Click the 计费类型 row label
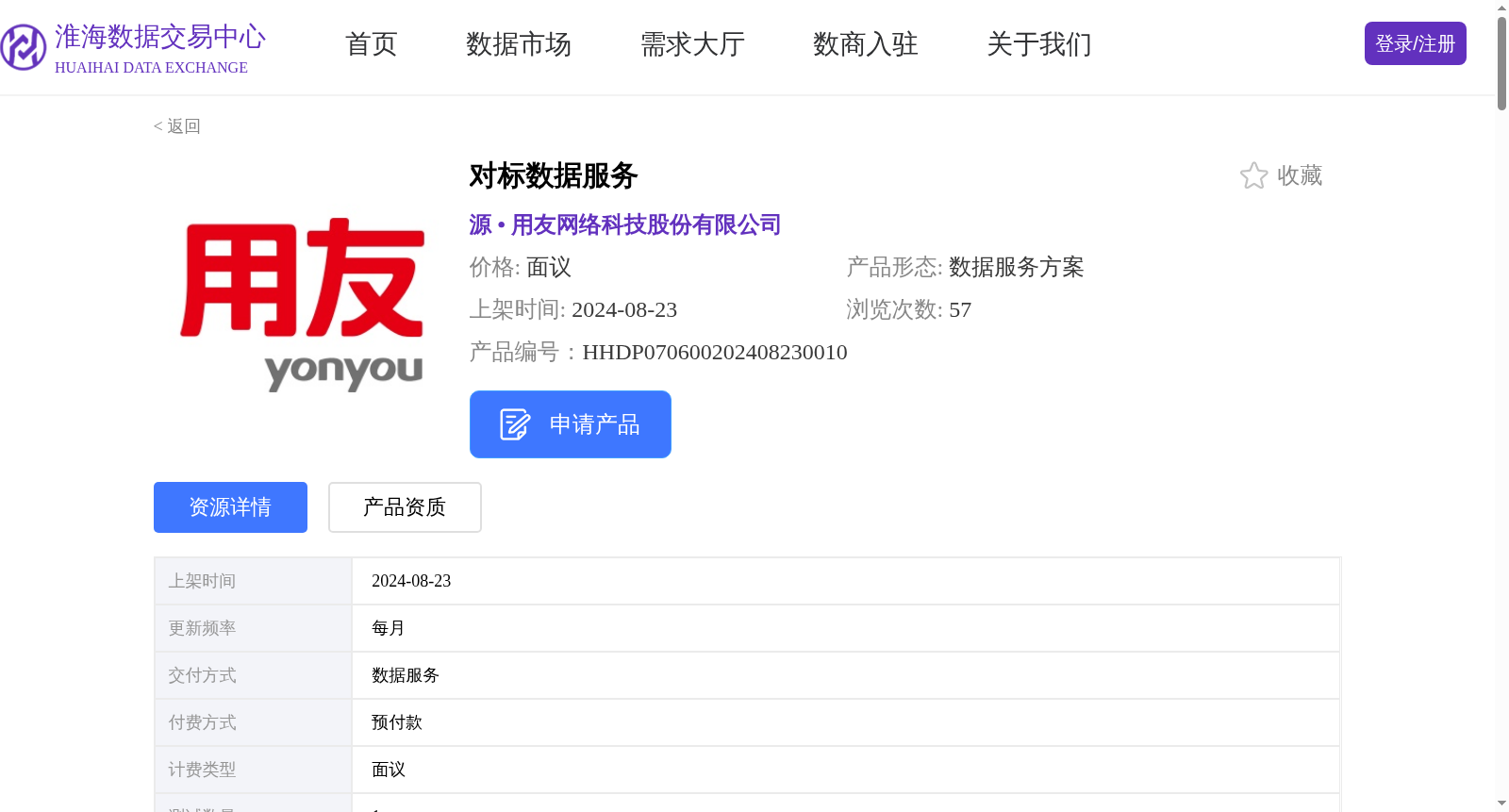The height and width of the screenshot is (812, 1509). [202, 770]
